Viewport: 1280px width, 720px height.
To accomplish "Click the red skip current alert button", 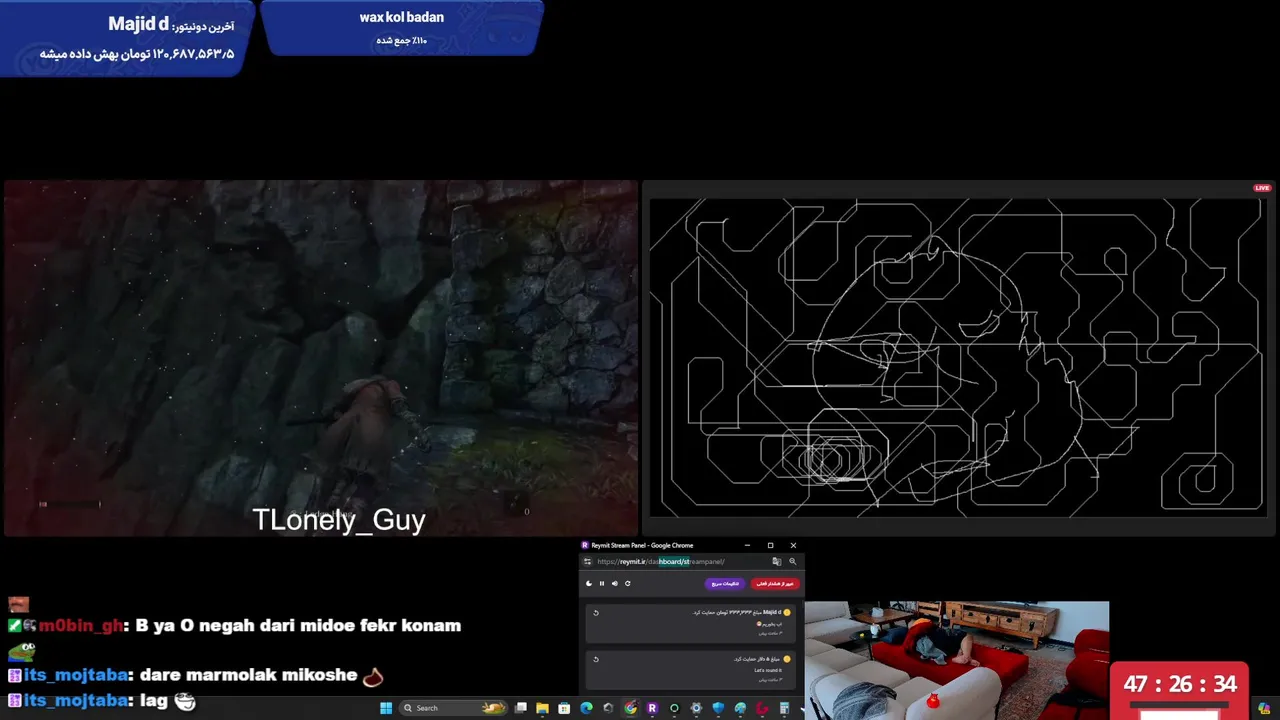I will pos(775,584).
